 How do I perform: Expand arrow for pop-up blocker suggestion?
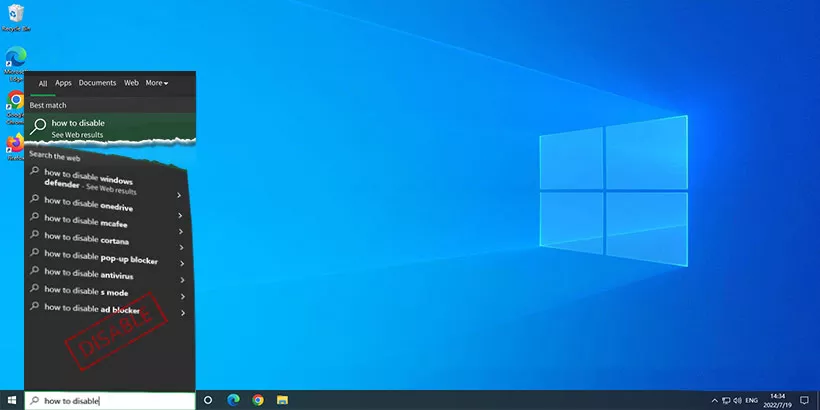pos(181,264)
